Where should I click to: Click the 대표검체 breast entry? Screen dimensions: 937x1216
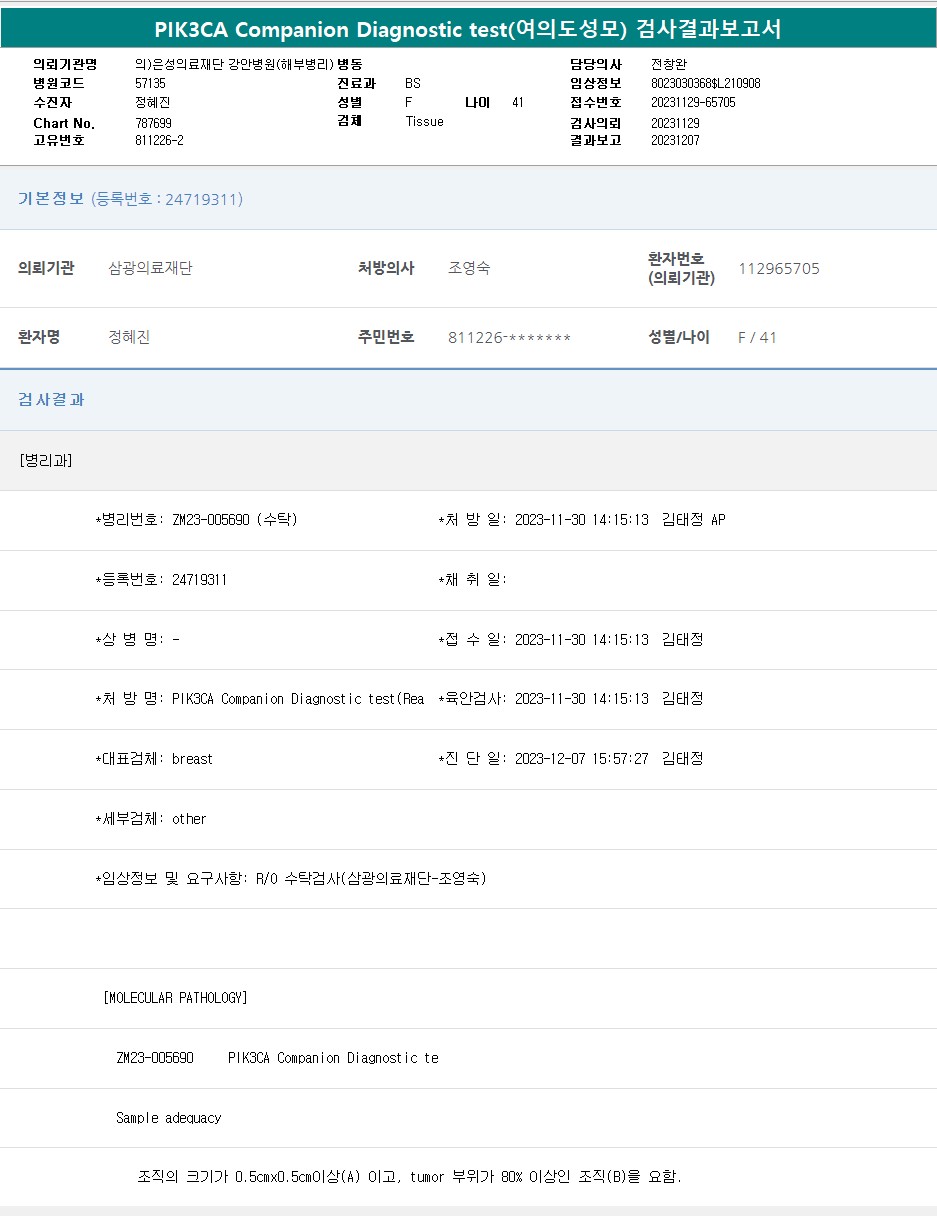(154, 759)
